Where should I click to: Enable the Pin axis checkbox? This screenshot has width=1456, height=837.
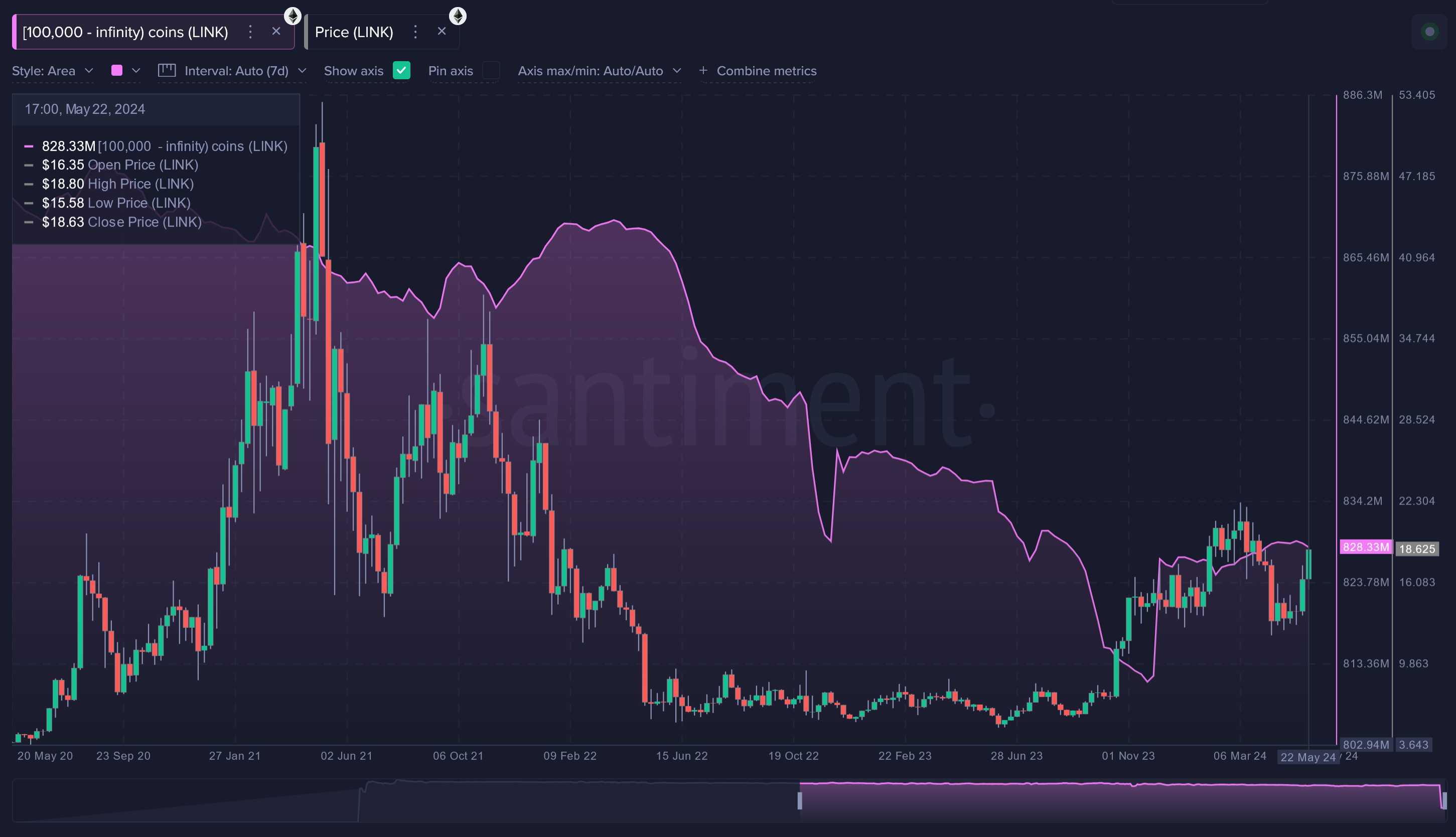(491, 70)
